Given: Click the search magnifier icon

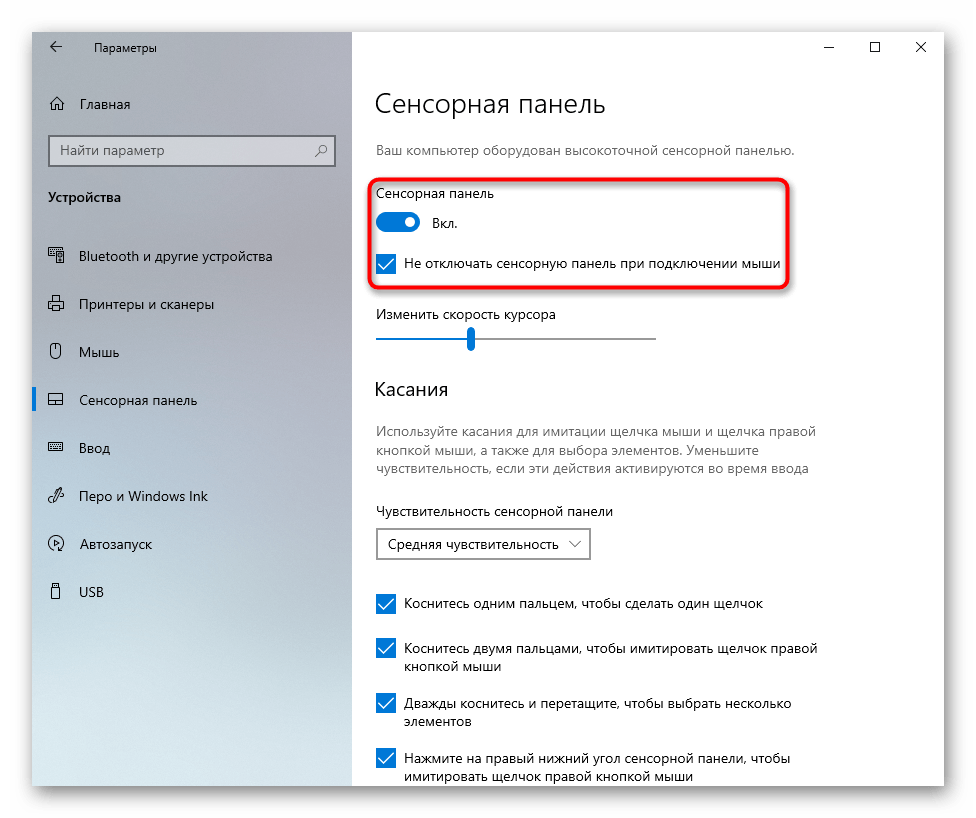Looking at the screenshot, I should pos(321,151).
